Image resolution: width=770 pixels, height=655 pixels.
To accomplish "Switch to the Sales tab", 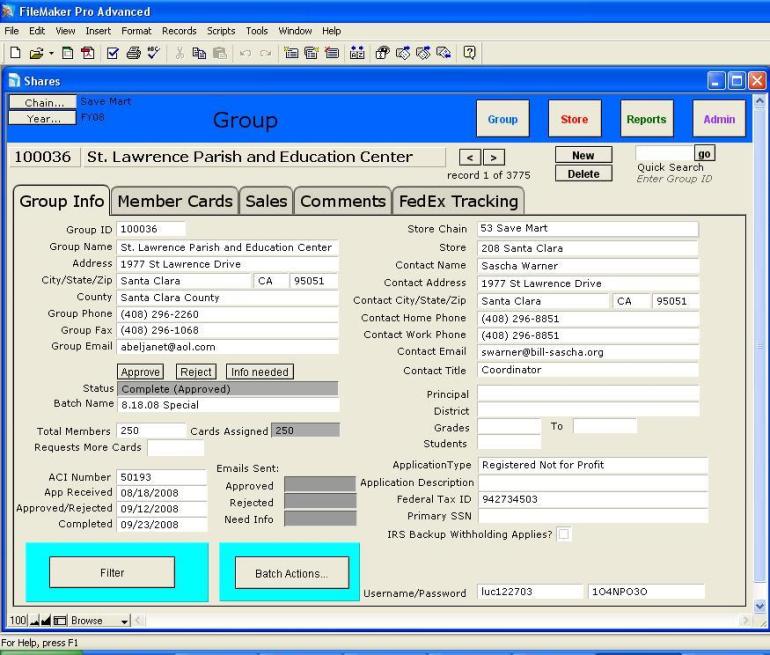I will [266, 201].
